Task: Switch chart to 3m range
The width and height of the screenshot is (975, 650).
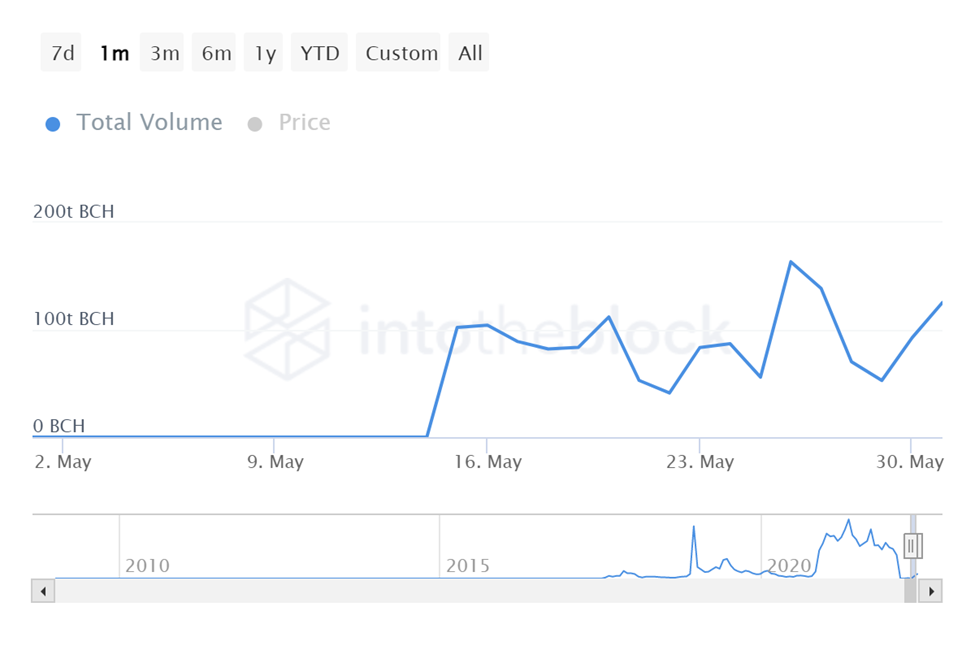Action: 165,53
